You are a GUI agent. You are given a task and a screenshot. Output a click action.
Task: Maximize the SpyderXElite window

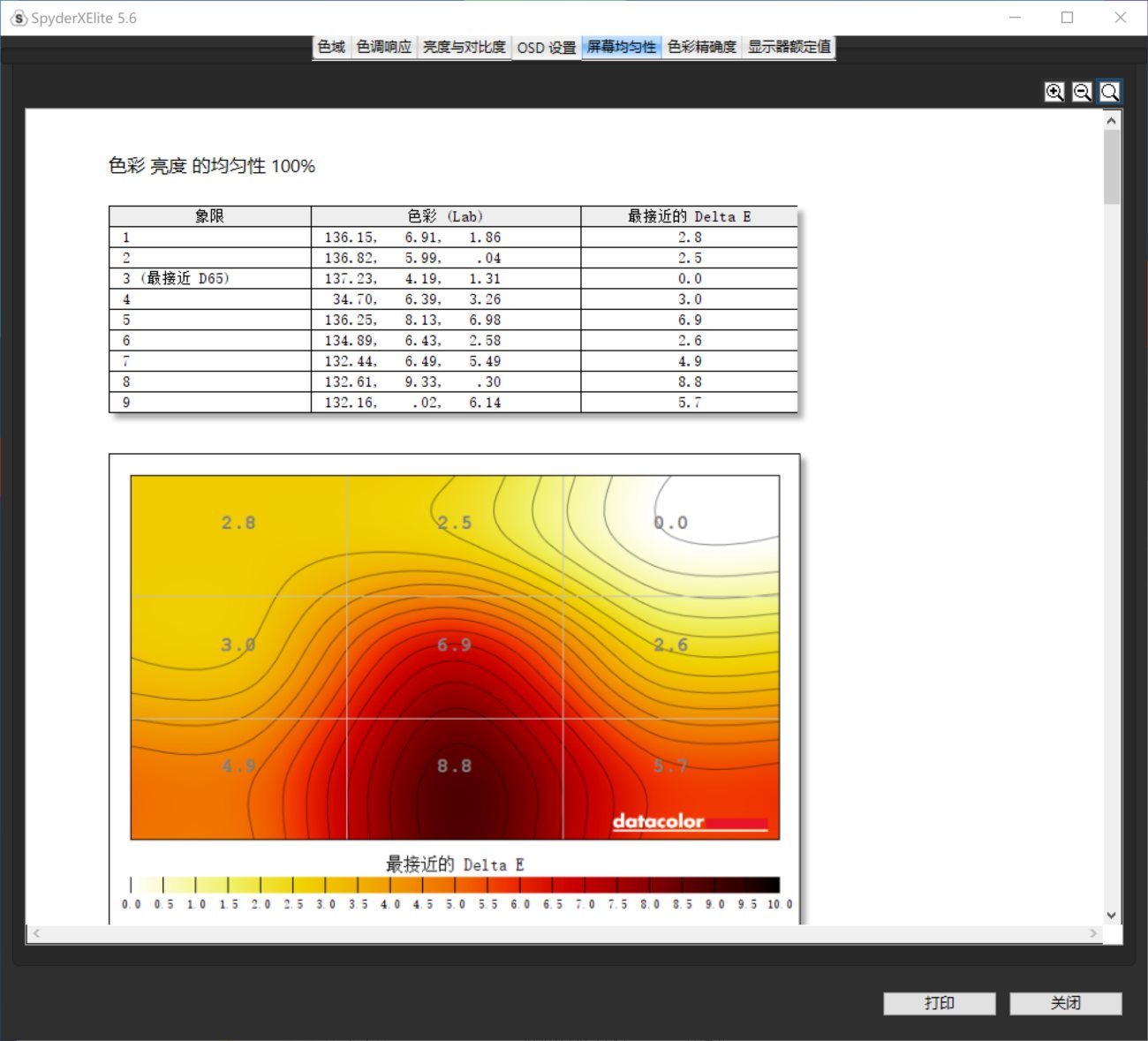pos(1068,18)
